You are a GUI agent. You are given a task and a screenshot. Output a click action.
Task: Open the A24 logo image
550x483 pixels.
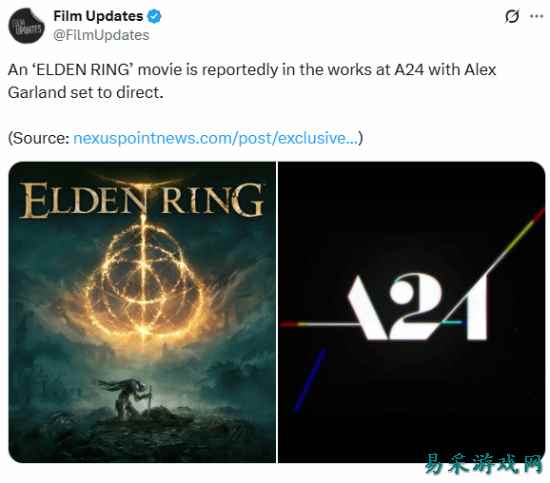[411, 312]
